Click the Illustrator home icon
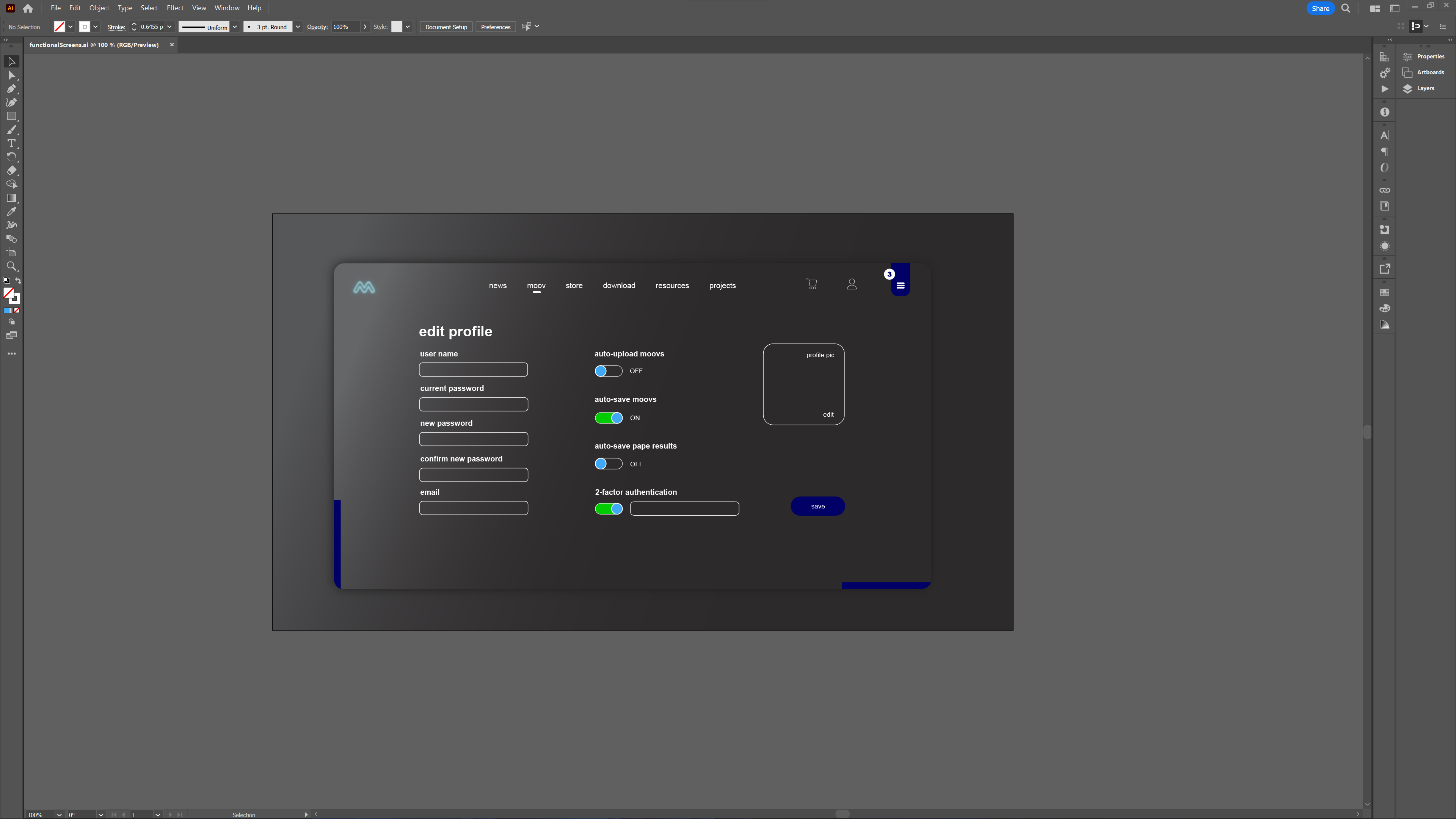1456x819 pixels. pos(28,8)
